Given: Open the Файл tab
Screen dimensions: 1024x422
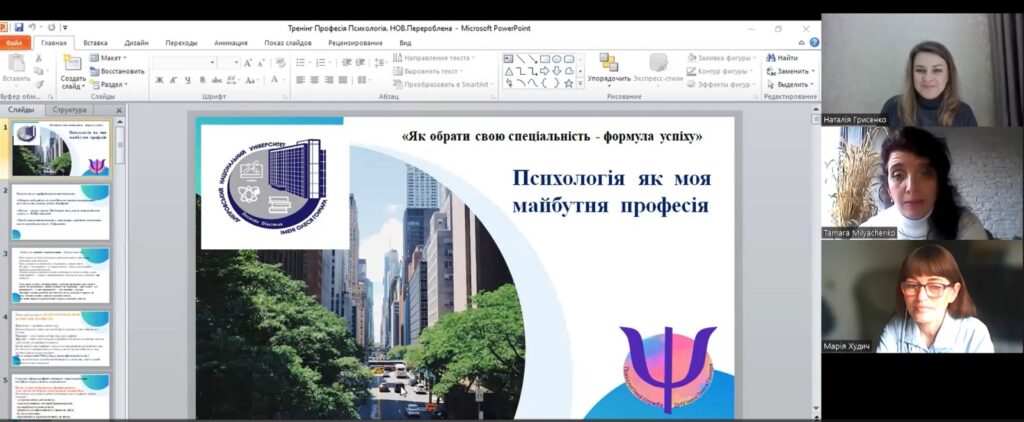Looking at the screenshot, I should [x=14, y=42].
